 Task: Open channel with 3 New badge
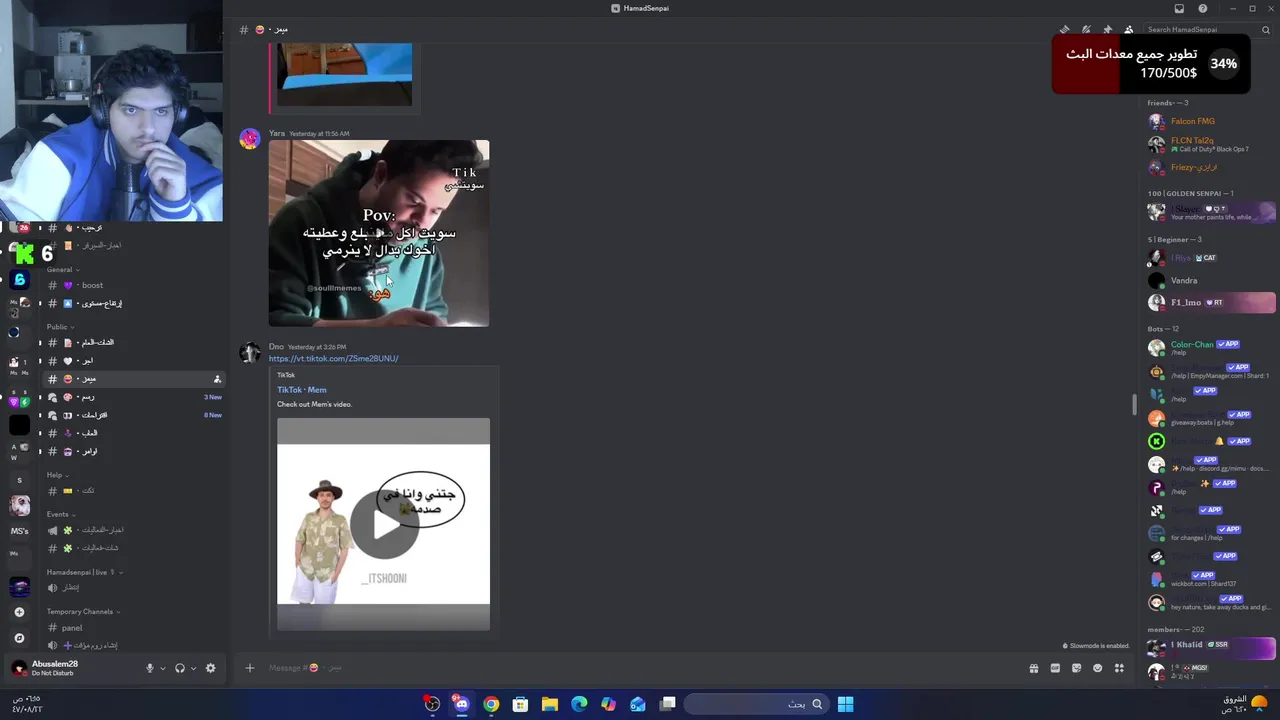(x=134, y=397)
